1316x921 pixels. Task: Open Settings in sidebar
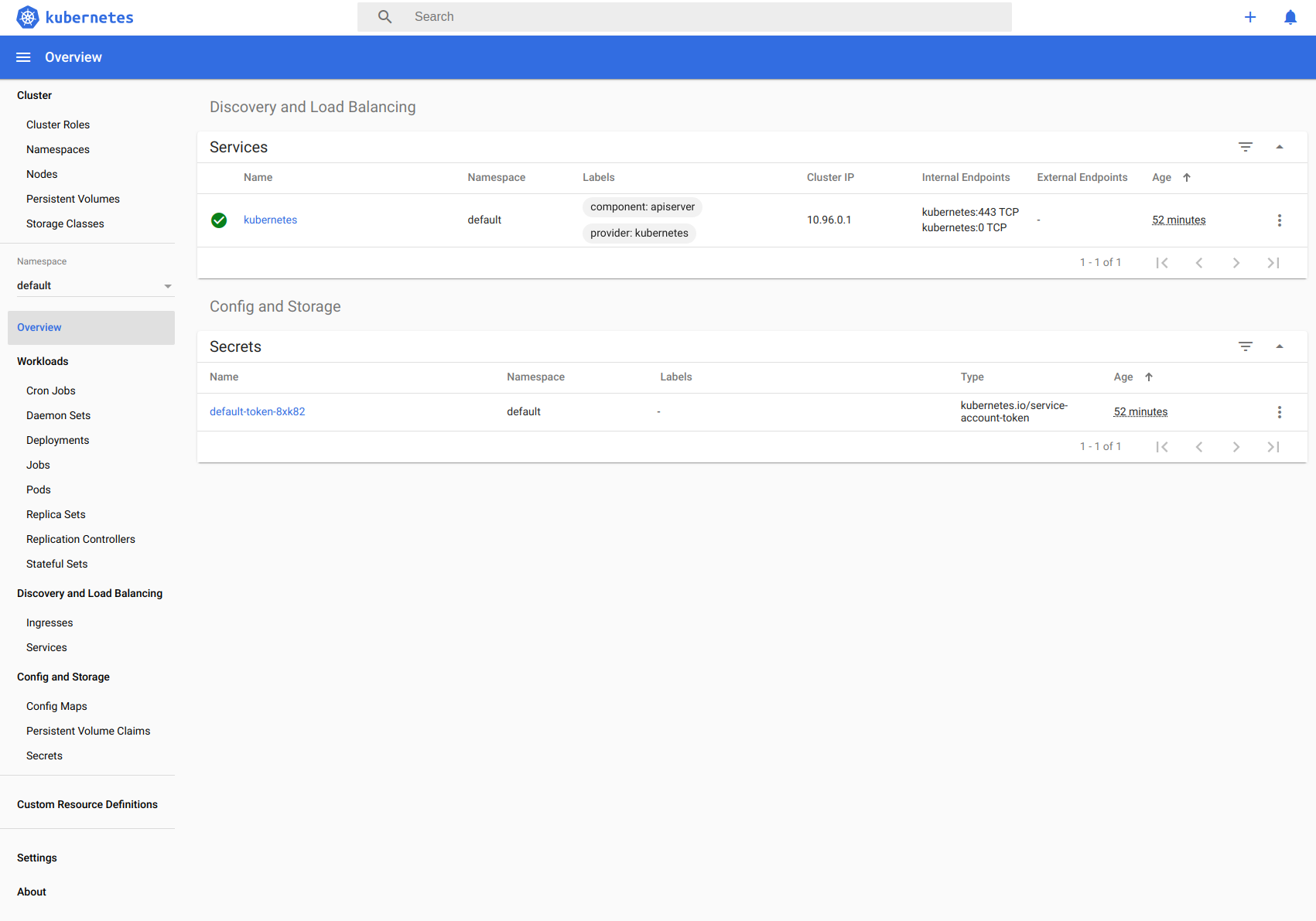(x=37, y=858)
